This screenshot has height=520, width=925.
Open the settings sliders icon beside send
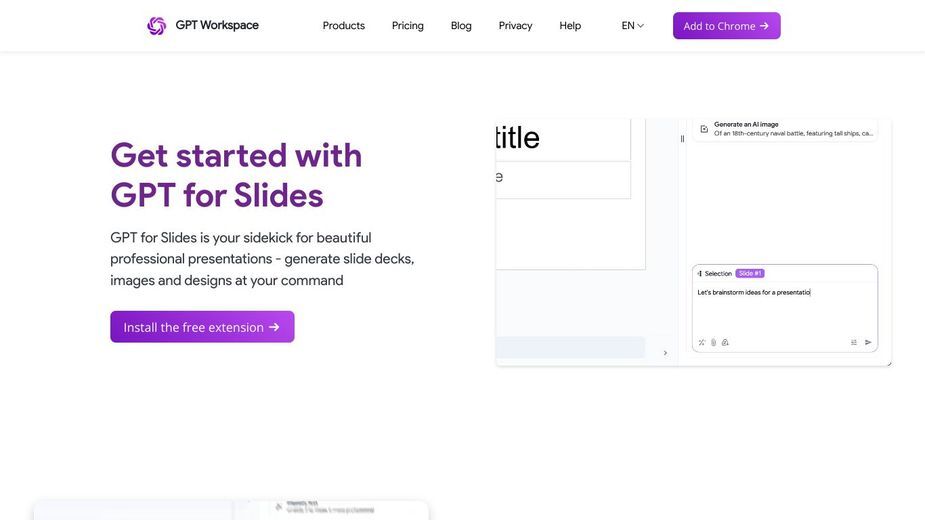pyautogui.click(x=854, y=342)
